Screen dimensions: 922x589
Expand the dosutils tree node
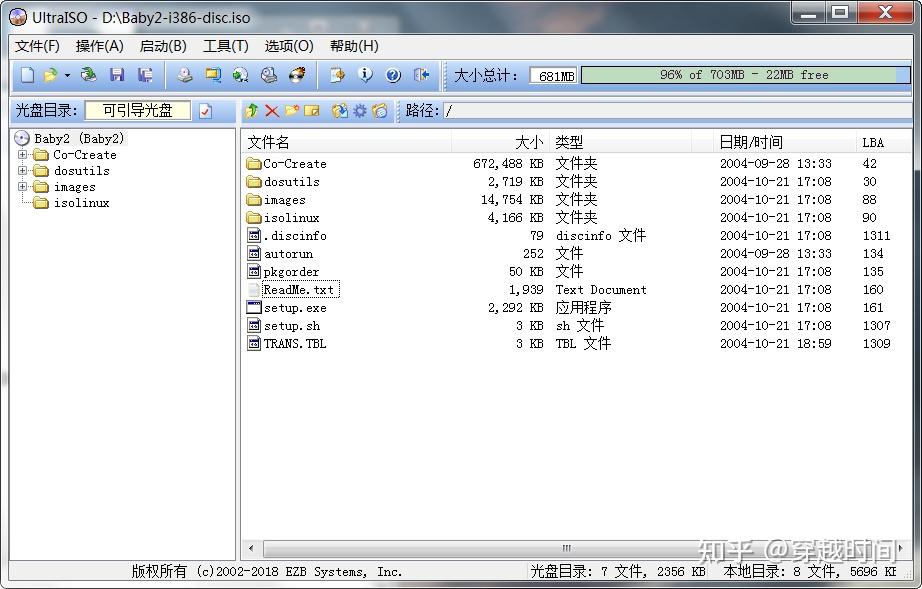click(x=22, y=171)
